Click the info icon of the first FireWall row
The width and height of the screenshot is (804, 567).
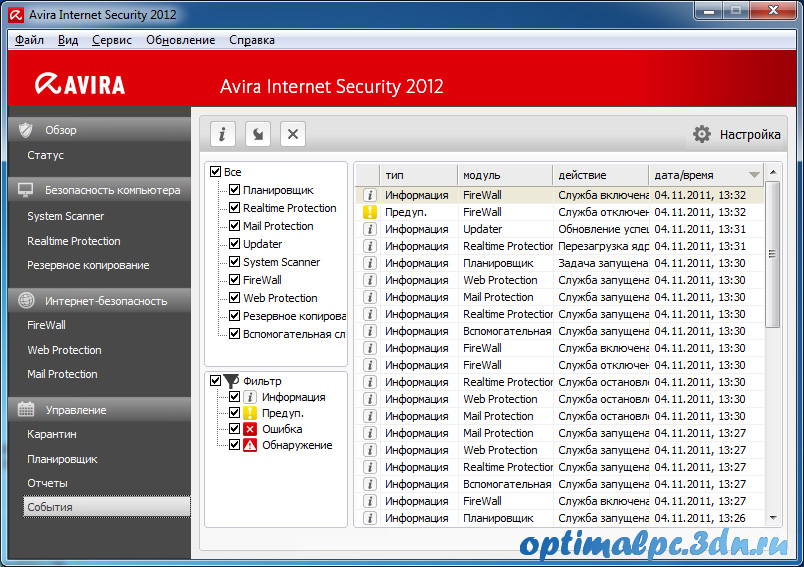pyautogui.click(x=370, y=195)
